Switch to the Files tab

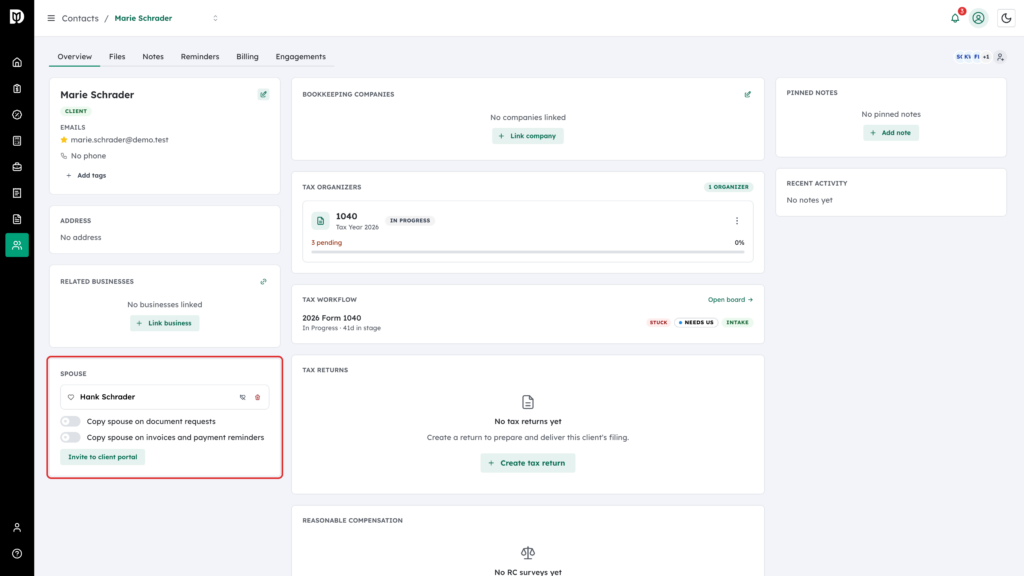click(117, 57)
